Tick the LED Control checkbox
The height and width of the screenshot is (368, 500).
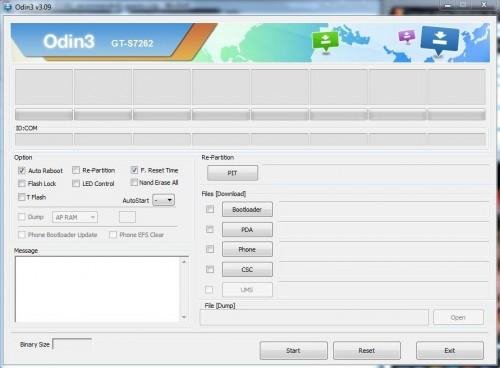(76, 184)
